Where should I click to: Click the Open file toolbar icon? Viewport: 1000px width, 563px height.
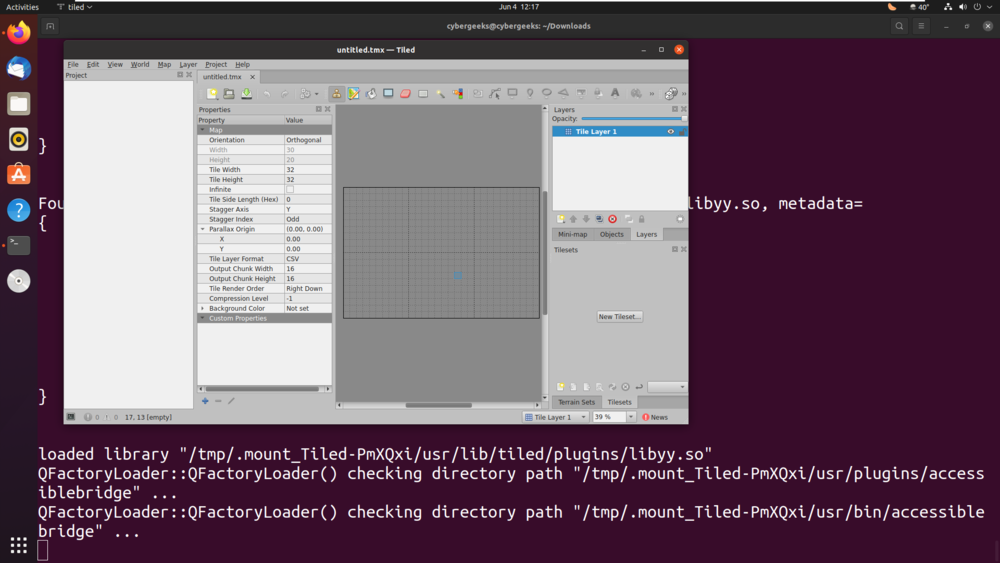[x=229, y=94]
